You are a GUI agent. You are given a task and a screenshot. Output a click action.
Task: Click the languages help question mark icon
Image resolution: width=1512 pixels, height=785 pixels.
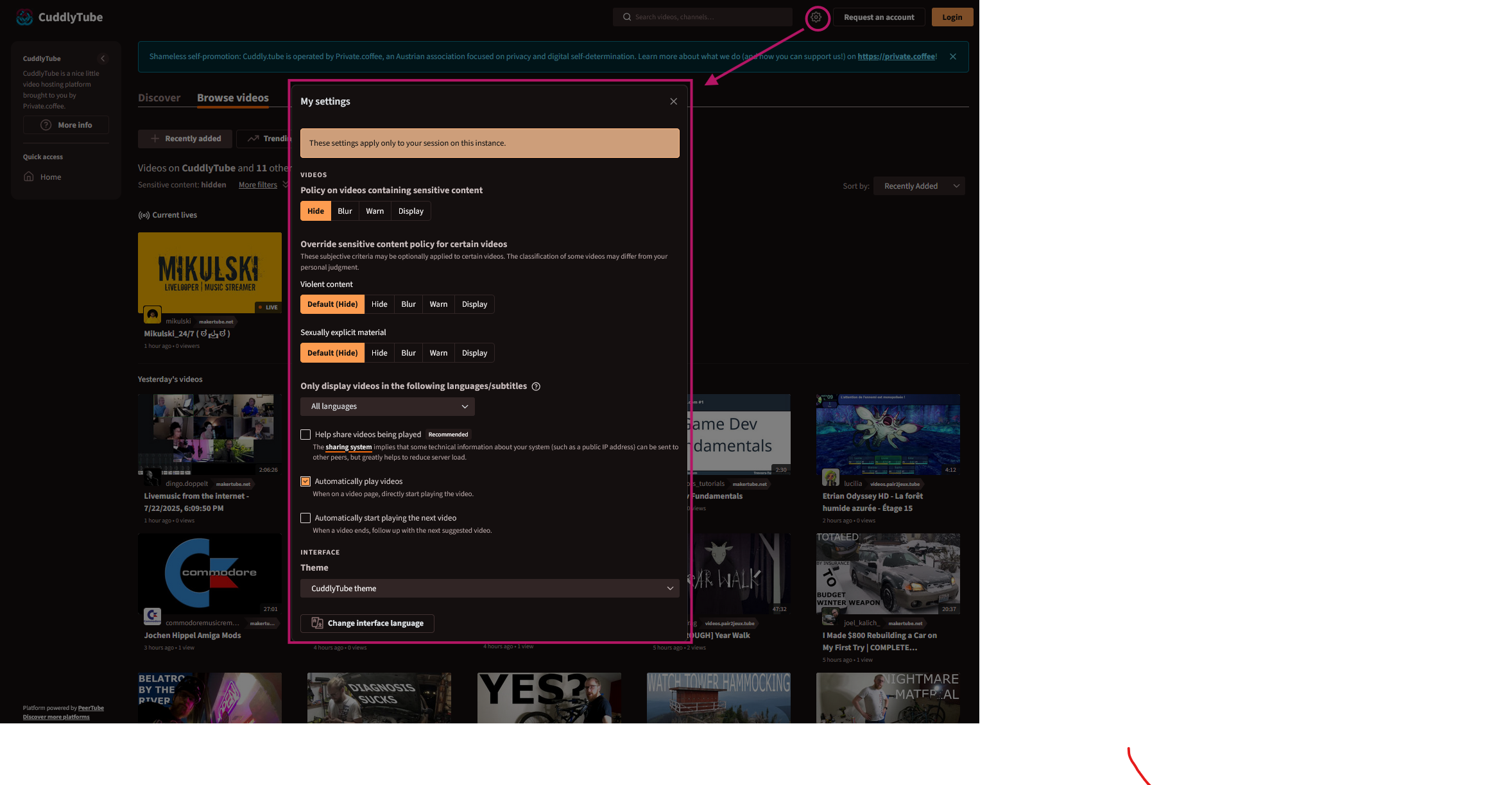click(536, 386)
